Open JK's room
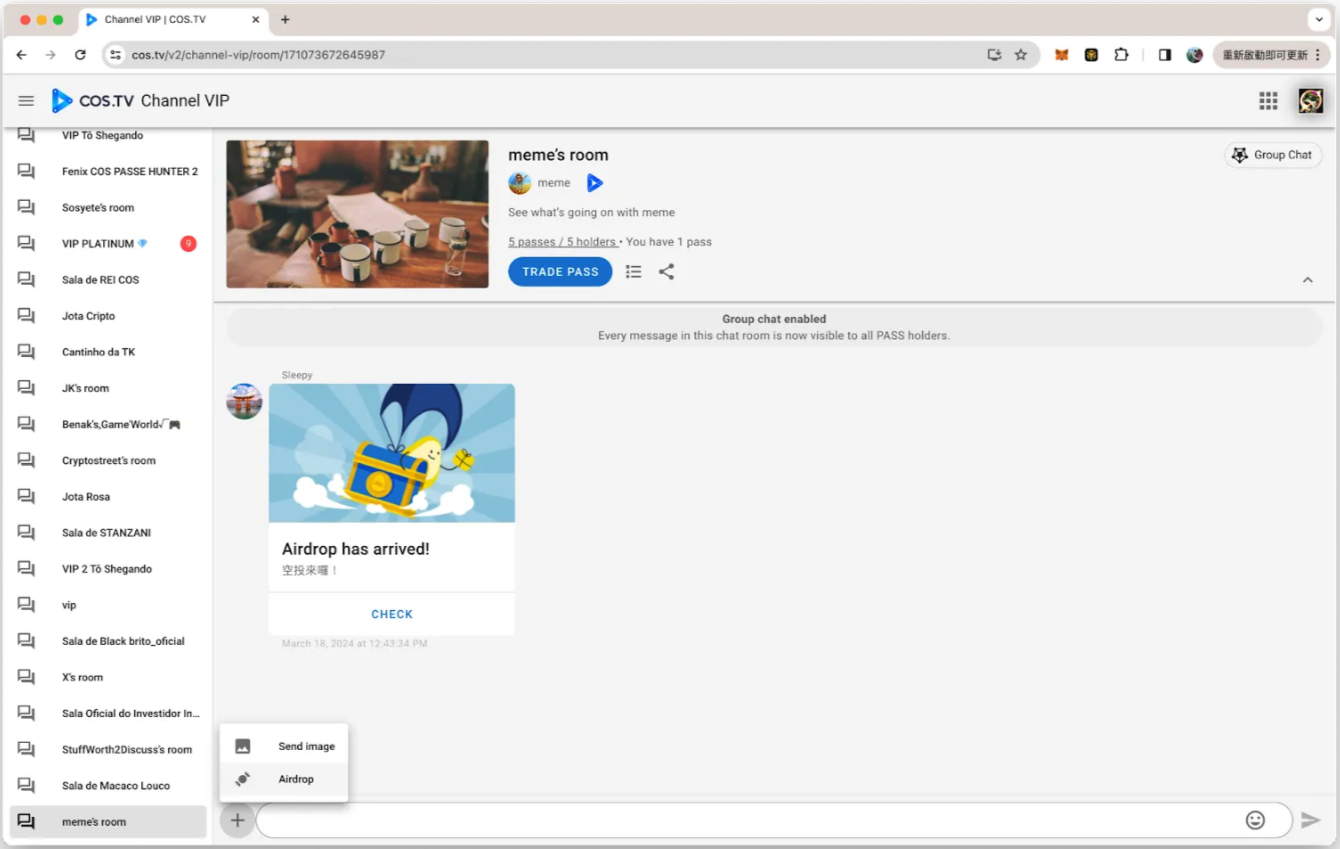 click(108, 388)
